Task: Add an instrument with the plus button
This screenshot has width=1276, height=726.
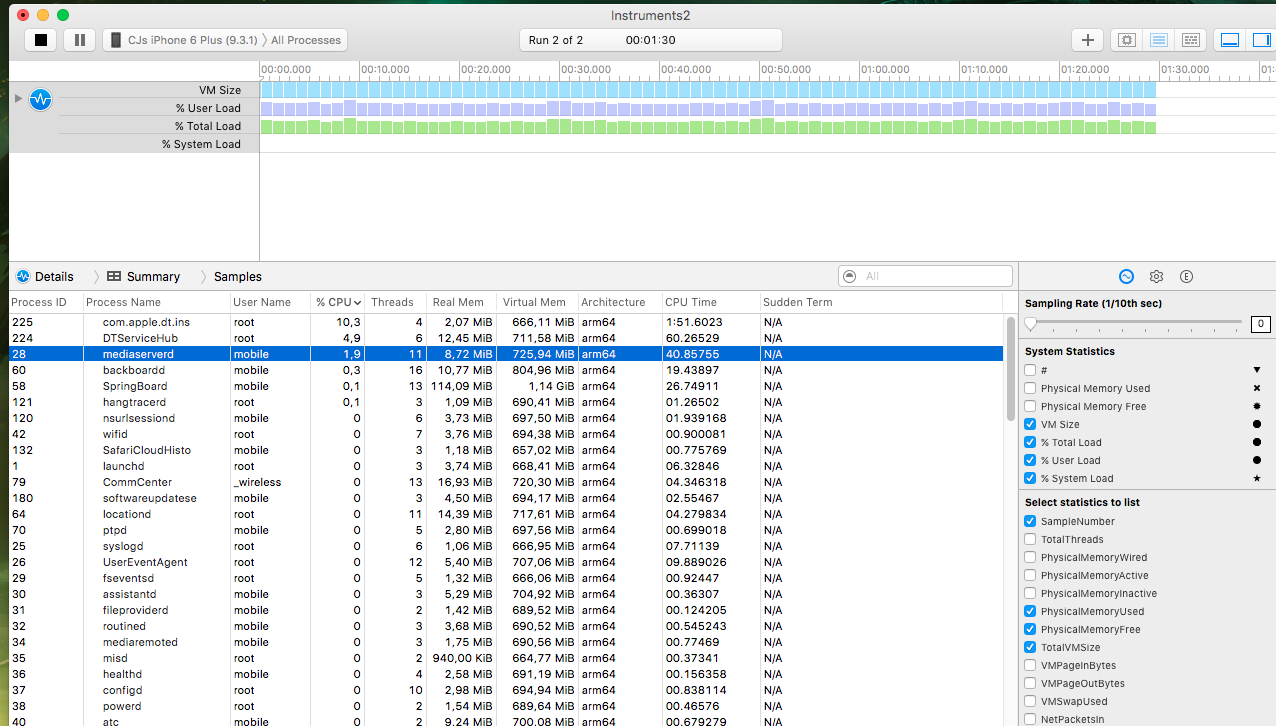Action: click(1087, 40)
